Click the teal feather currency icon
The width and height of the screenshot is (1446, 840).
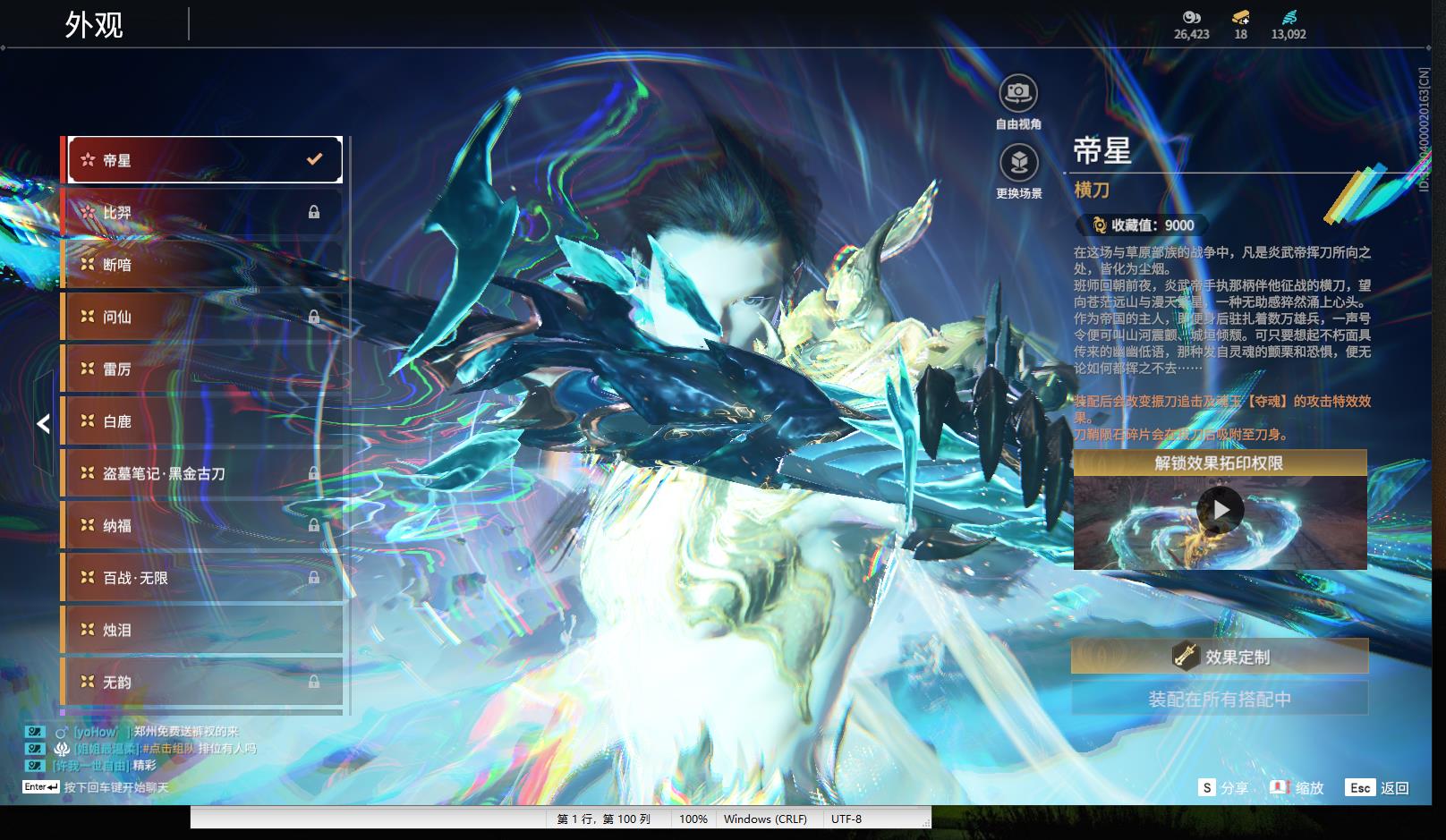pyautogui.click(x=1289, y=17)
